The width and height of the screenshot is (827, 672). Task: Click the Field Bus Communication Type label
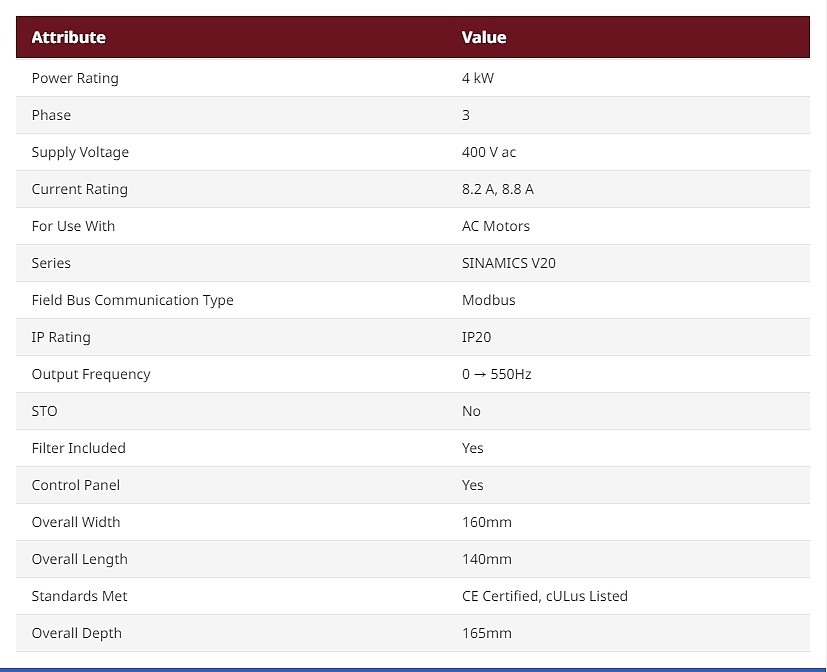(x=132, y=301)
